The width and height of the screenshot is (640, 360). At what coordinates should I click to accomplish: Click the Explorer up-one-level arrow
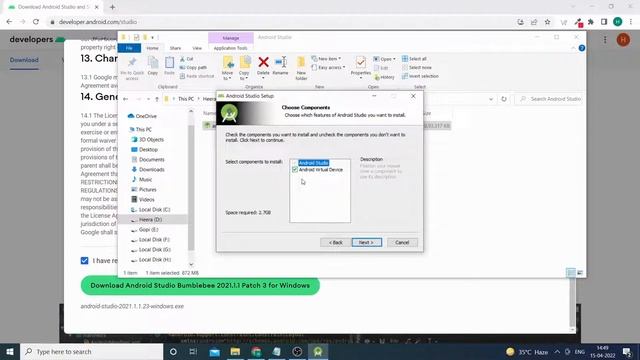pos(157,99)
